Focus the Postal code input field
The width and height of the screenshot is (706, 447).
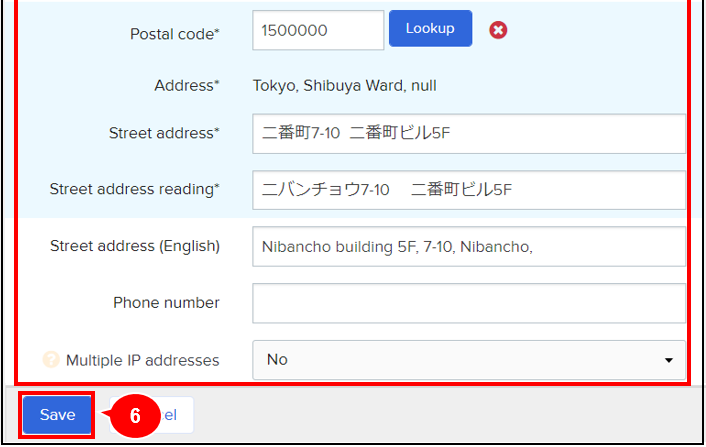click(318, 30)
